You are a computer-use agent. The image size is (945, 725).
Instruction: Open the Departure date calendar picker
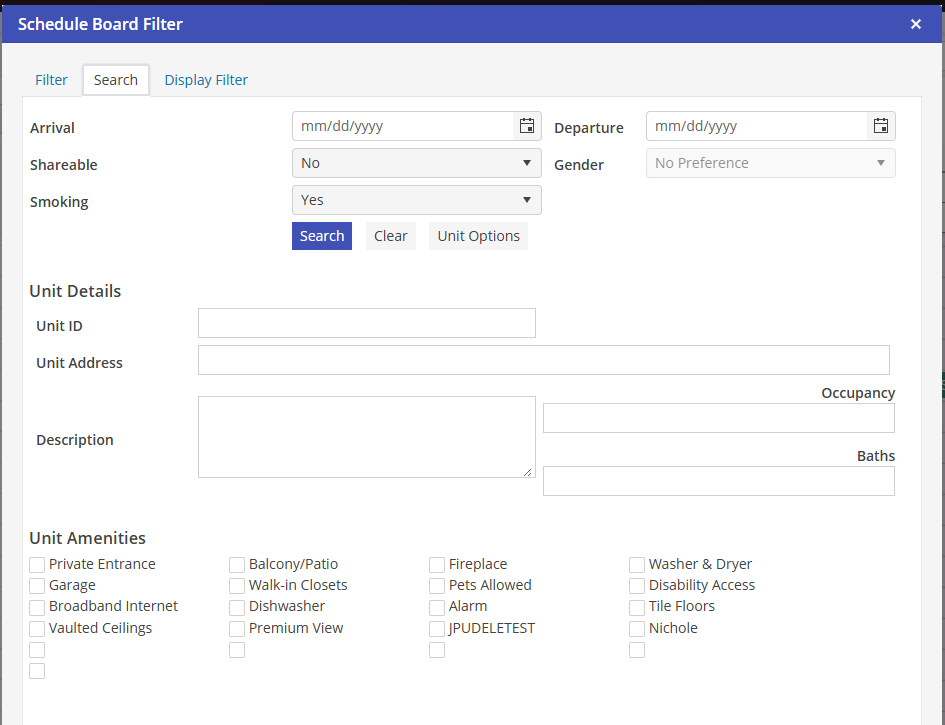click(880, 126)
